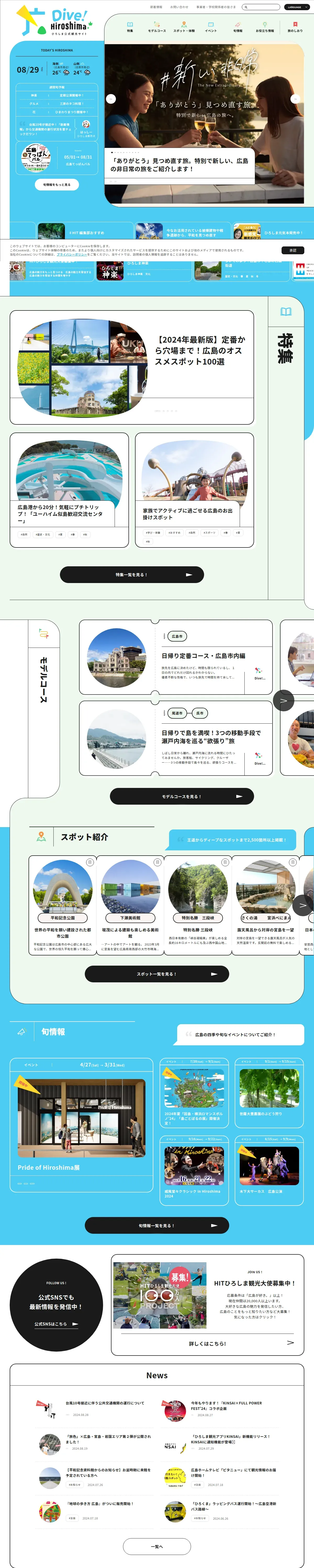Open 特集 features icon in navigation

click(130, 27)
